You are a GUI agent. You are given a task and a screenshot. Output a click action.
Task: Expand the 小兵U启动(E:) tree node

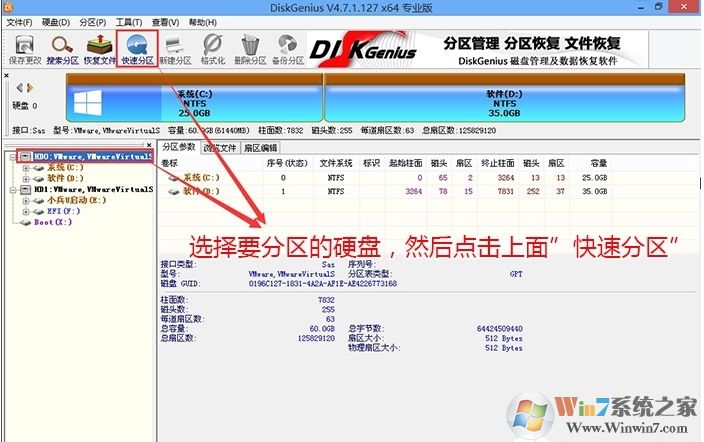[26, 201]
